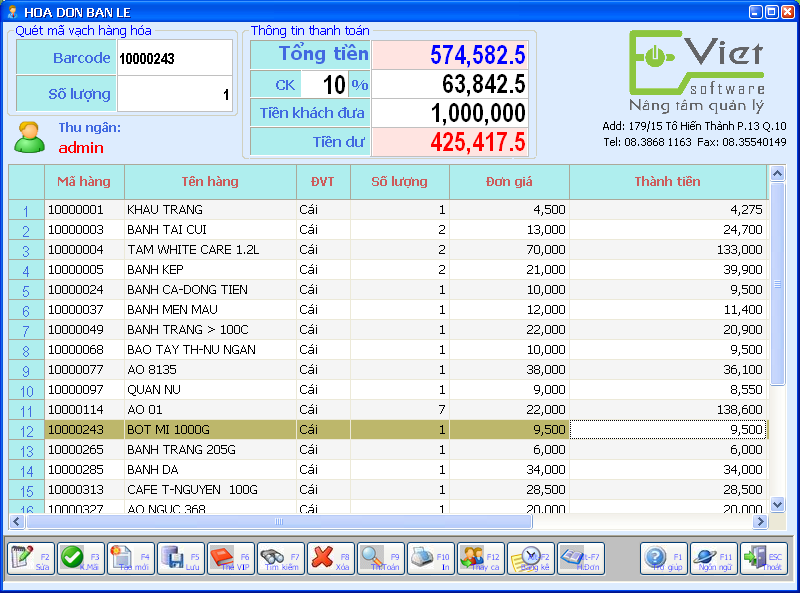This screenshot has height=593, width=800.
Task: Sort by the Tên hàng column header
Action: click(x=210, y=182)
